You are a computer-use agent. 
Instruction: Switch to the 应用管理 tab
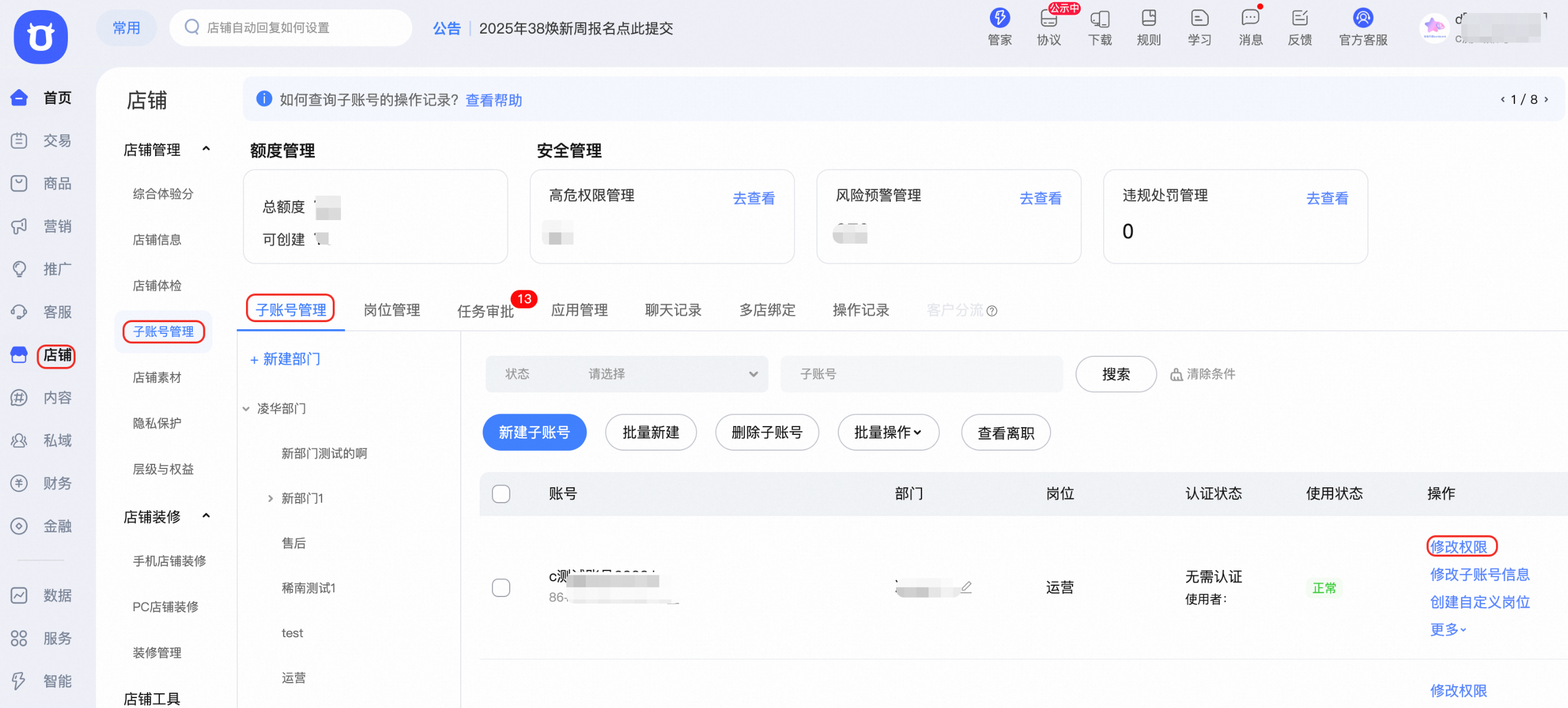[579, 310]
